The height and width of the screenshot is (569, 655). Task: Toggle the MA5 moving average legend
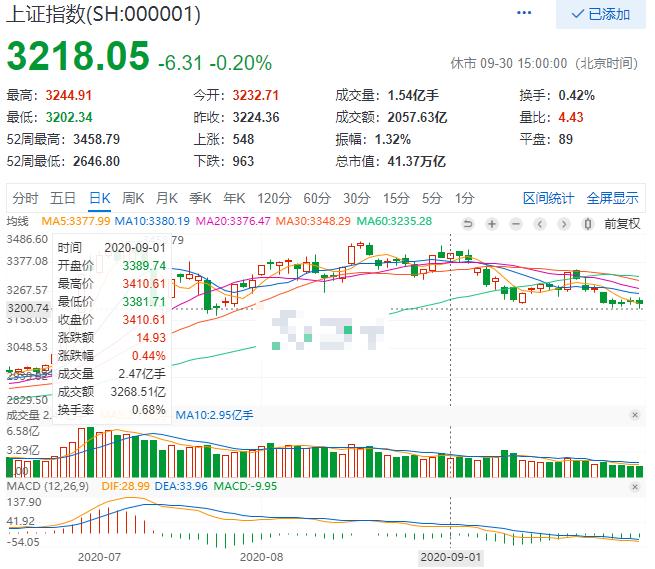click(x=73, y=221)
